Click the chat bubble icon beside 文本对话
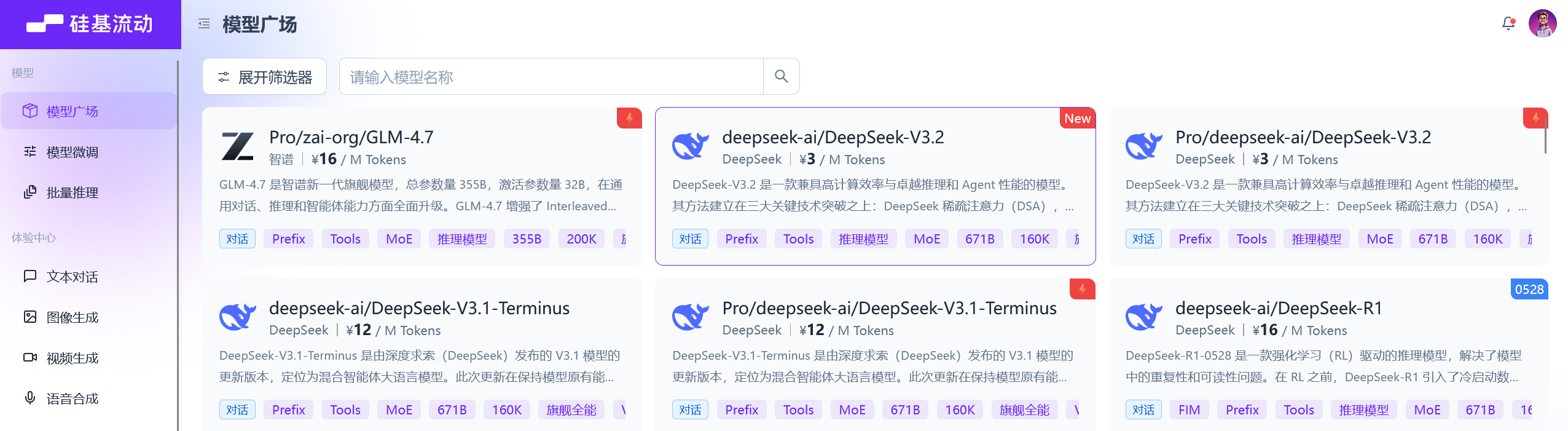 point(30,276)
